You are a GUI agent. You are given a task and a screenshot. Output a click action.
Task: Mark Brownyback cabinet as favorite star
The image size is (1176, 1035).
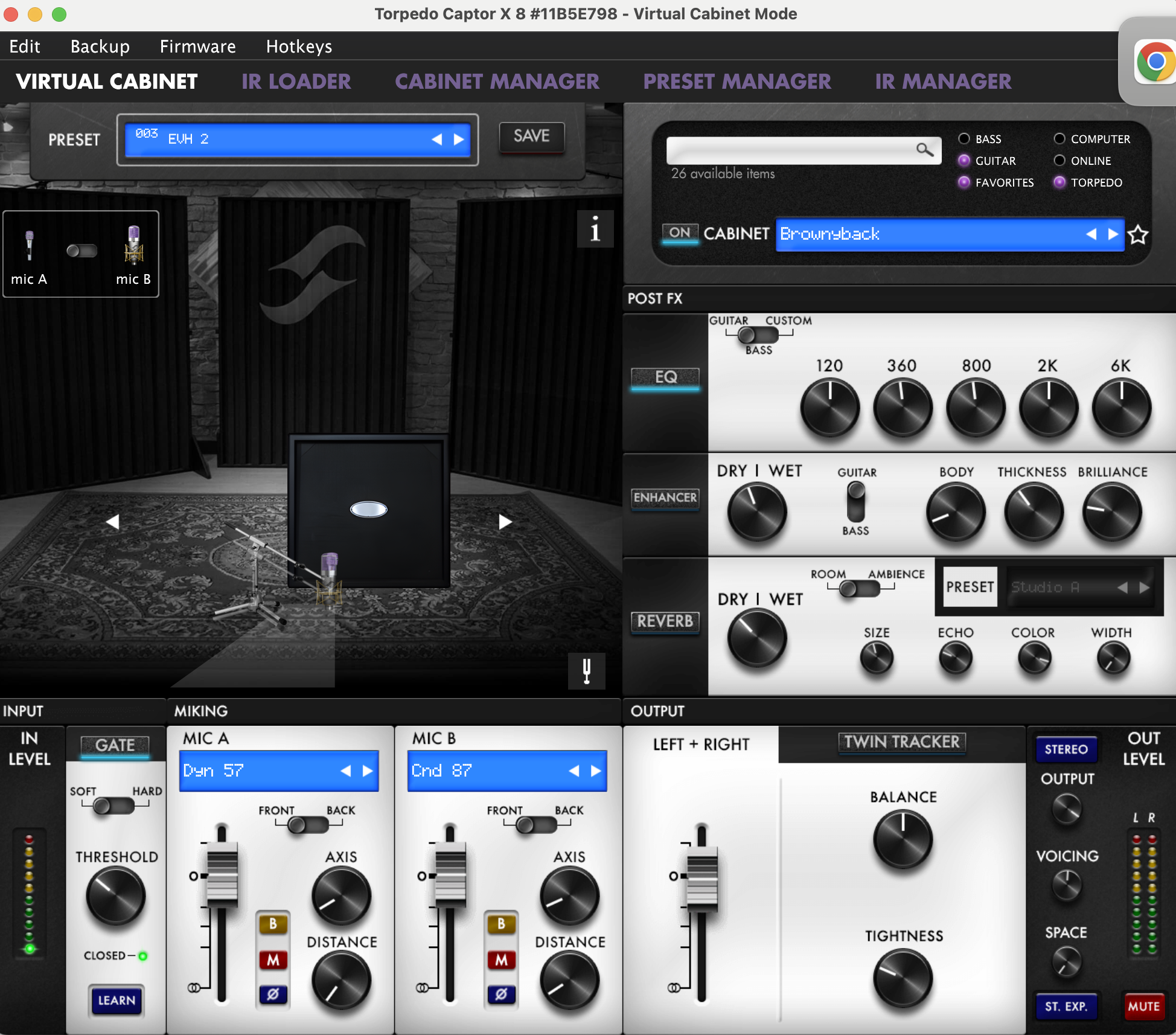pos(1138,234)
